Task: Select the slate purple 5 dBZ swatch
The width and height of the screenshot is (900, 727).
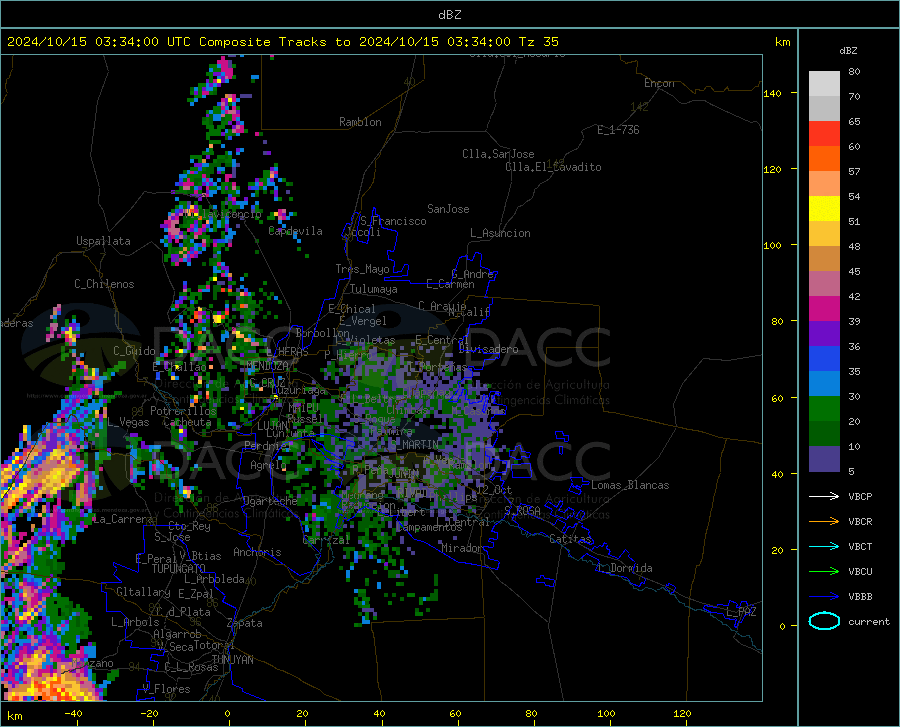Action: (824, 459)
